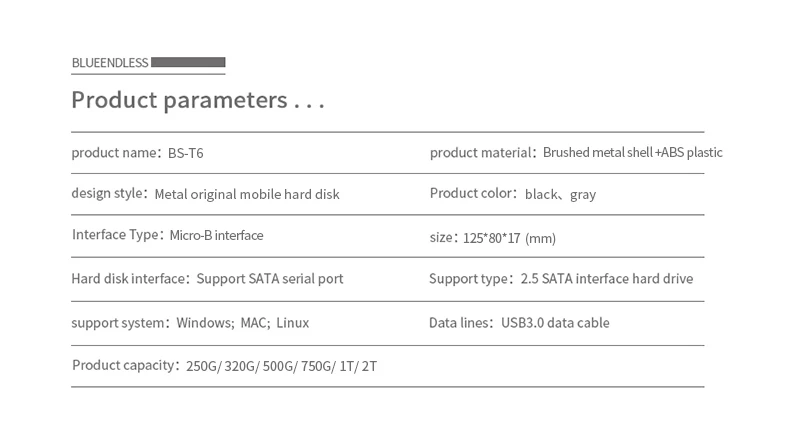The height and width of the screenshot is (426, 790).
Task: Click the Hard disk interface label
Action: [x=129, y=279]
